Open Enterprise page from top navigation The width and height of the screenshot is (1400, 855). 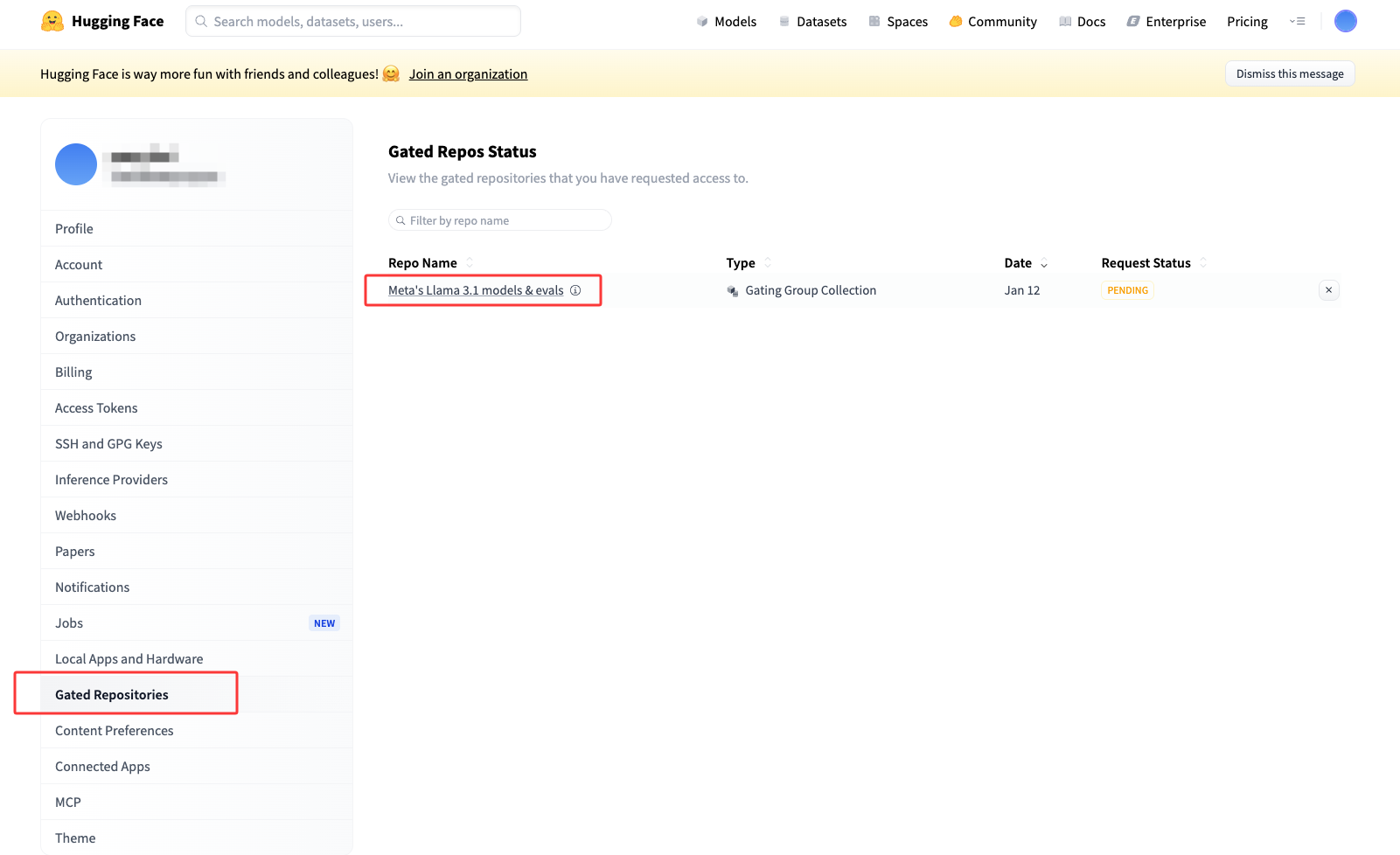1167,21
